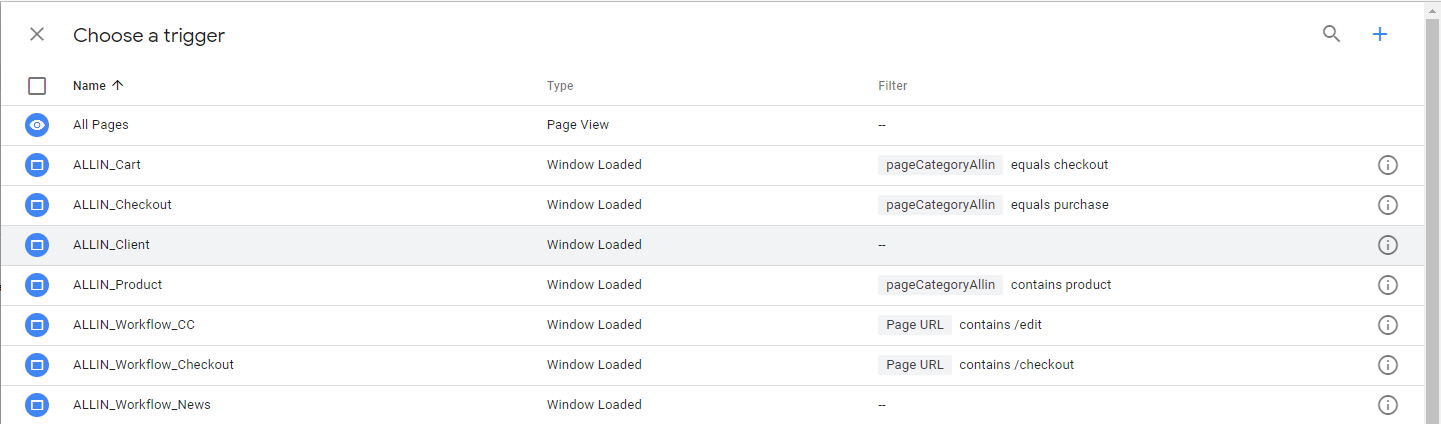Image resolution: width=1441 pixels, height=424 pixels.
Task: Select the ALLIN_Workflow_Checkout trigger
Action: coord(712,365)
